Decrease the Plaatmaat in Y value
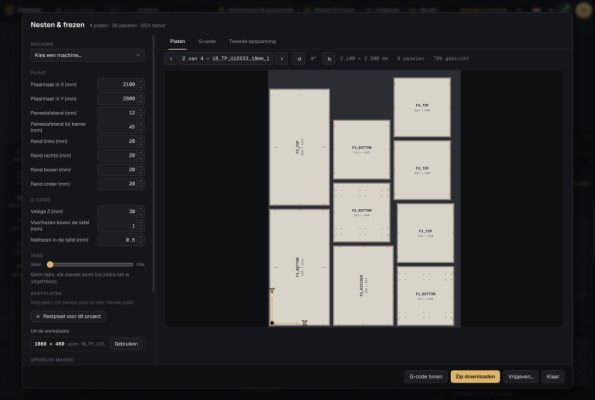The image size is (595, 400). click(x=141, y=102)
